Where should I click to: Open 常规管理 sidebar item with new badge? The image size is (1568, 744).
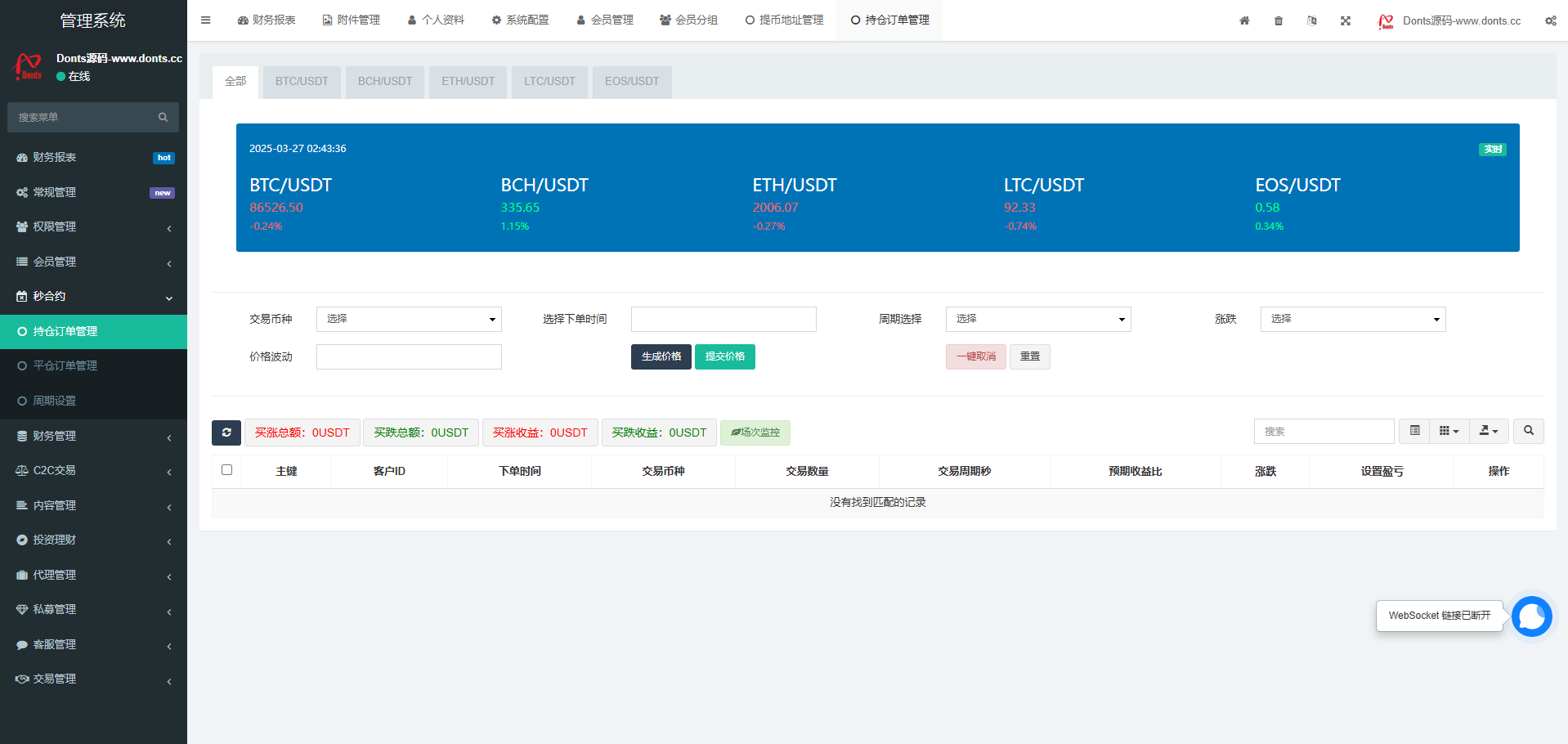(x=93, y=193)
